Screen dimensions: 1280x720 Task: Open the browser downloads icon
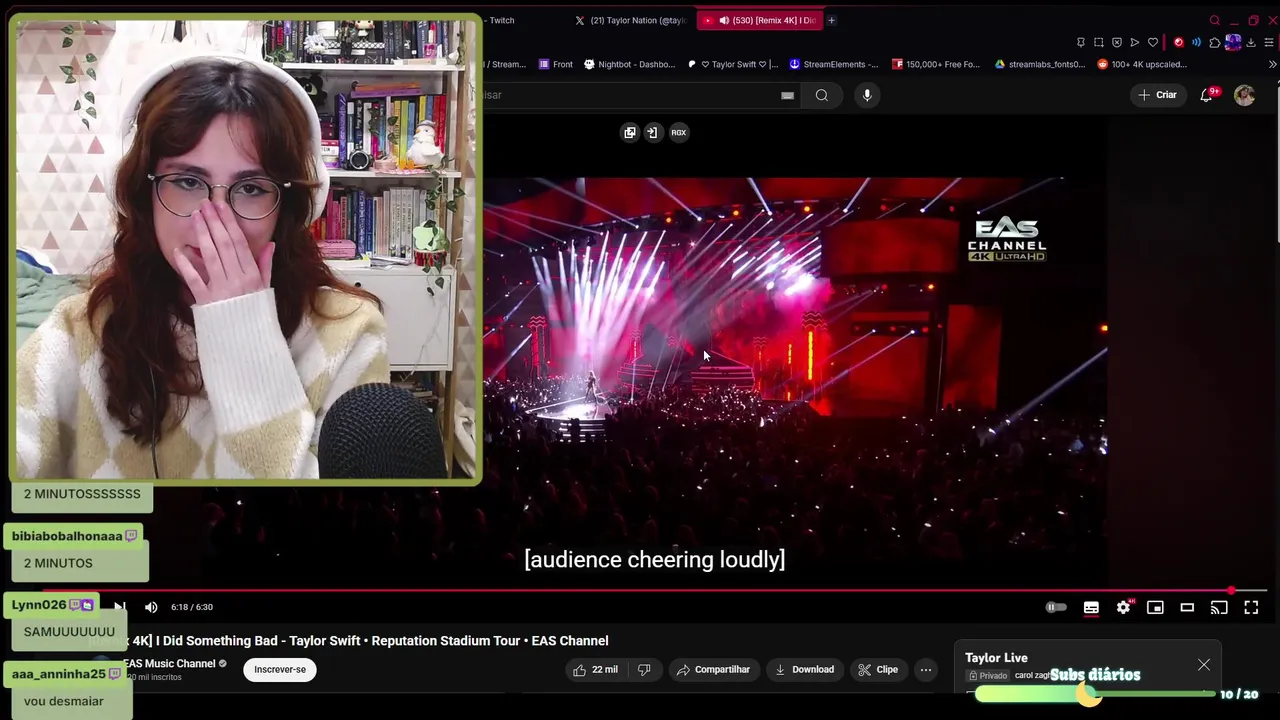(x=1251, y=42)
